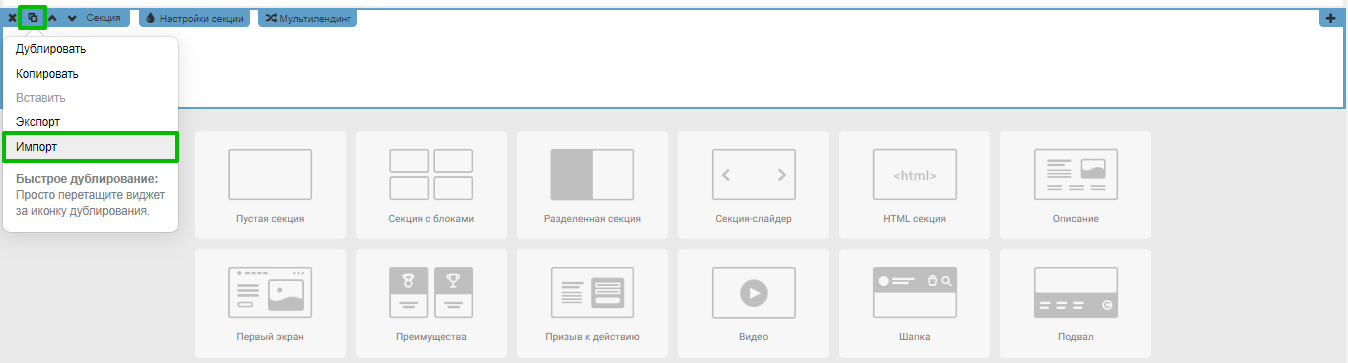Click the Секция label tab
The height and width of the screenshot is (363, 1348).
point(103,18)
